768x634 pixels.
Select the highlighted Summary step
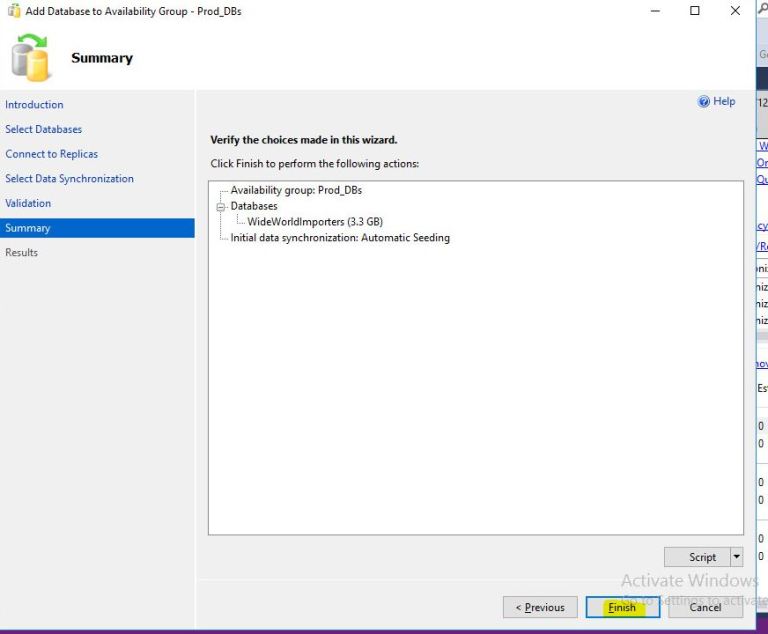pos(97,228)
